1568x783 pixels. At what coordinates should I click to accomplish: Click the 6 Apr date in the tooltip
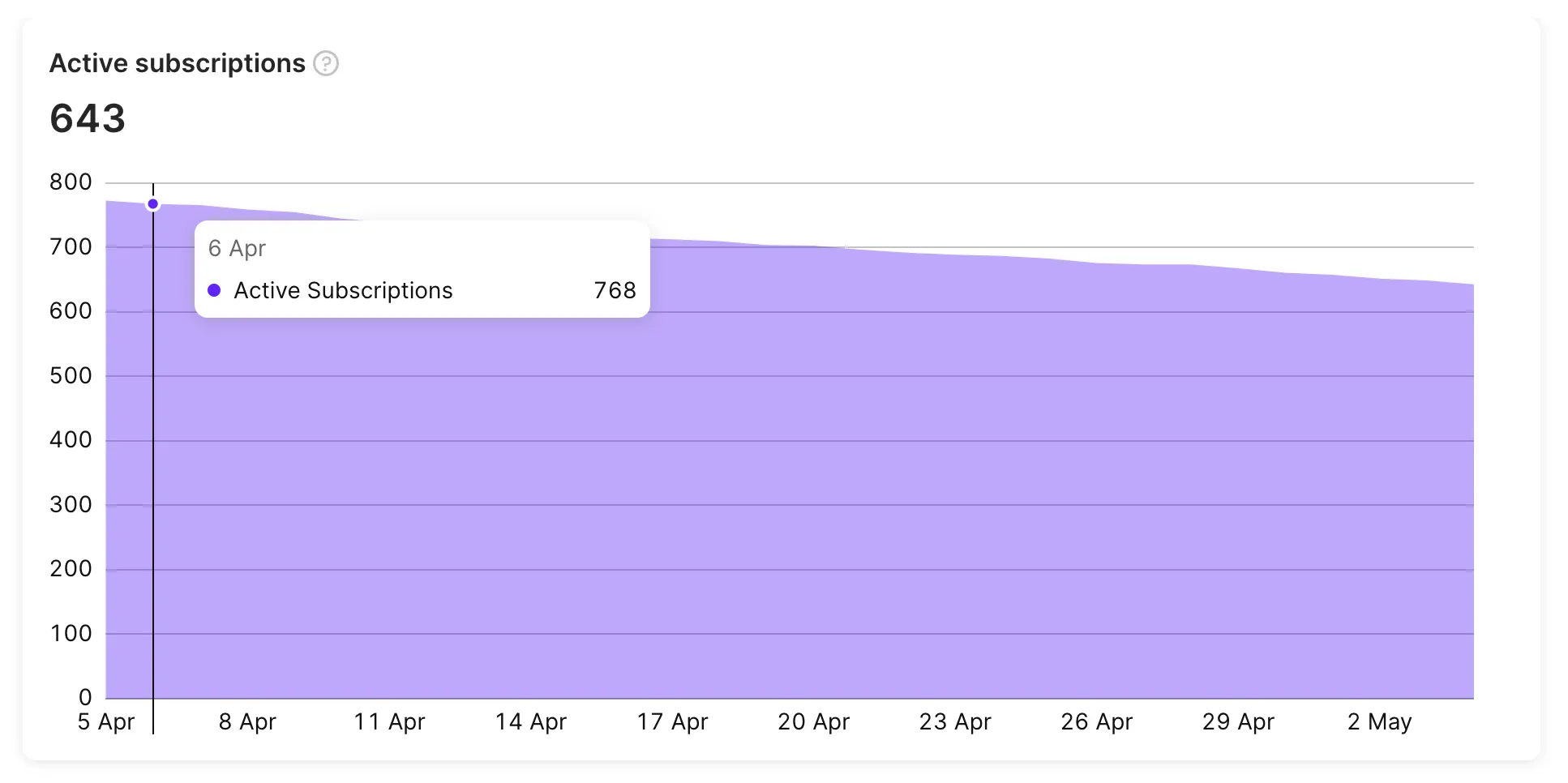(x=237, y=248)
